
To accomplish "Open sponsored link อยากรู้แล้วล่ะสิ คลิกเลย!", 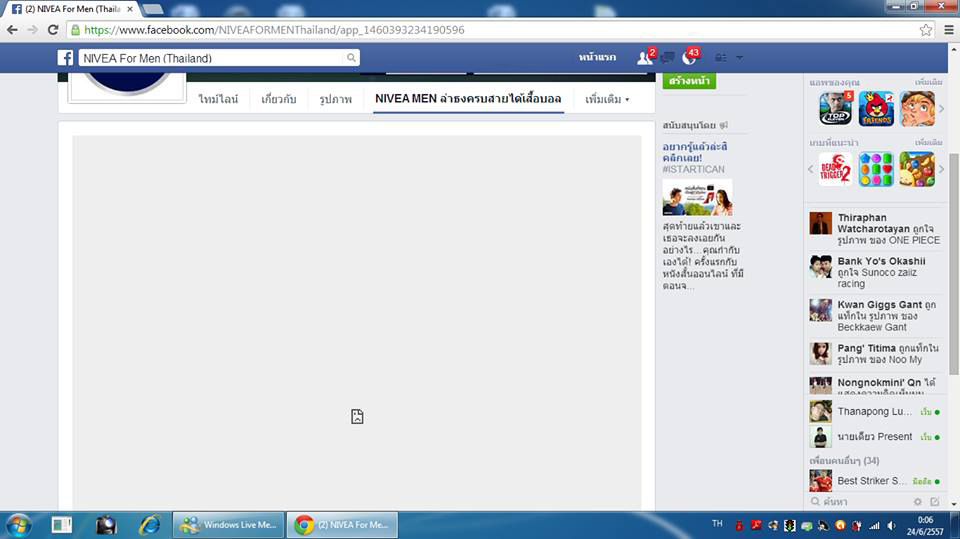I will coord(695,152).
